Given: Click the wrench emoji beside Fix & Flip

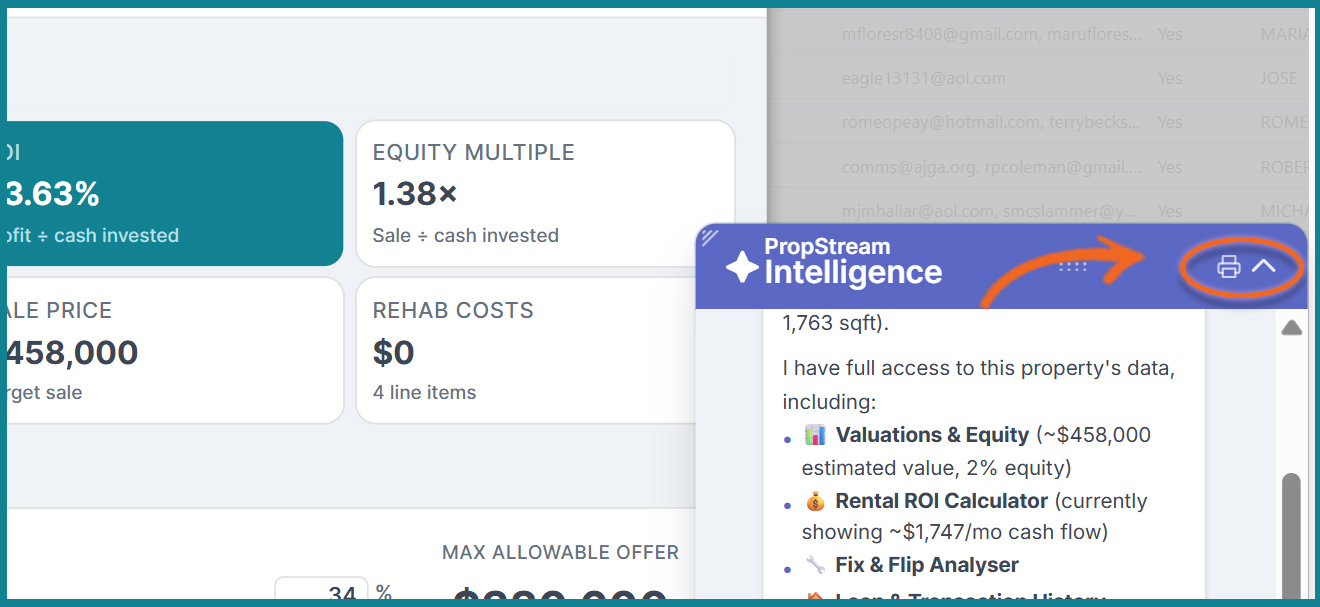Looking at the screenshot, I should (x=816, y=565).
